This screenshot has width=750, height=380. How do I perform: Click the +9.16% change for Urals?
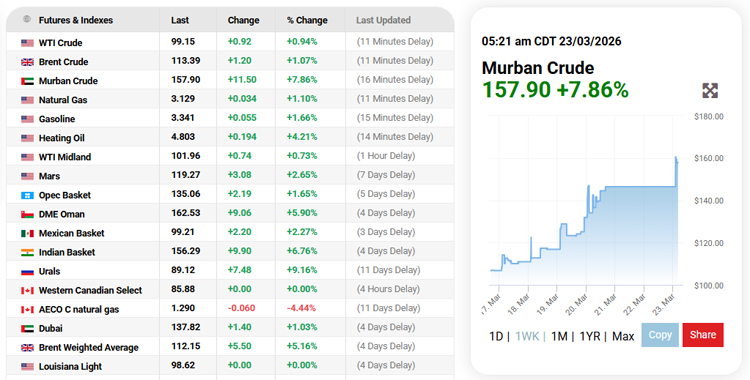click(x=302, y=270)
